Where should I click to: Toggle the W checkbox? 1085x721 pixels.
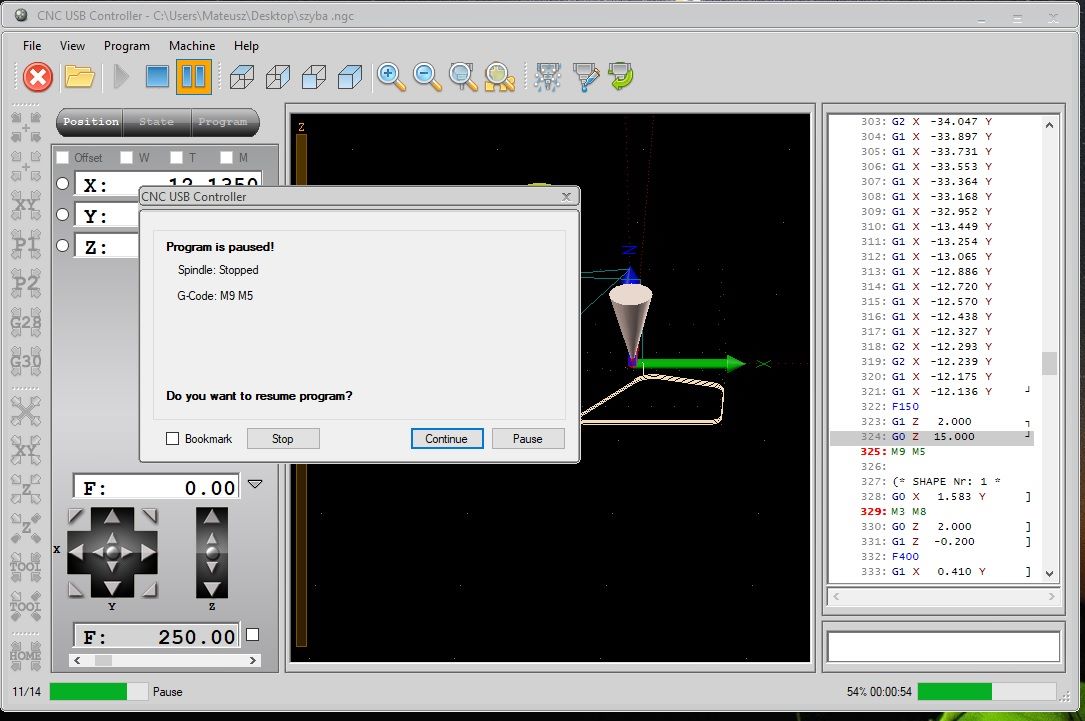pos(126,157)
